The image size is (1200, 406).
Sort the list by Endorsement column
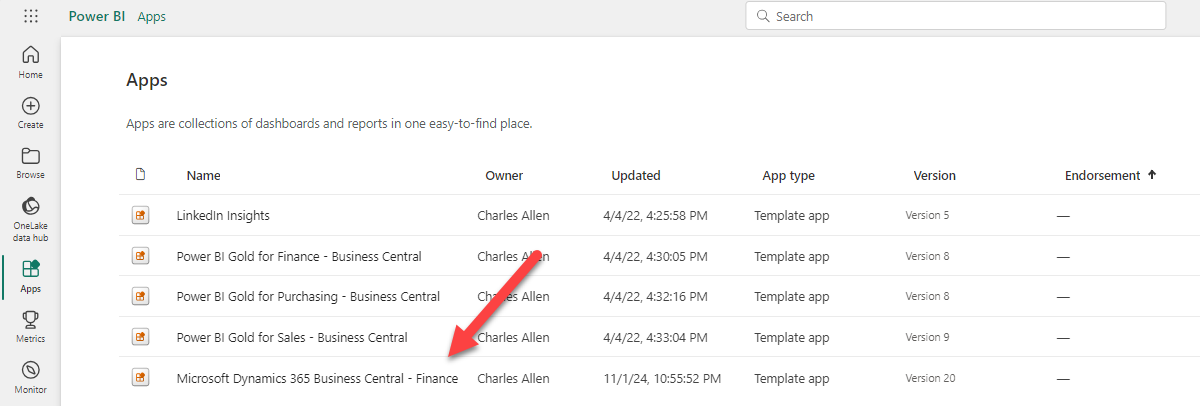[1102, 175]
